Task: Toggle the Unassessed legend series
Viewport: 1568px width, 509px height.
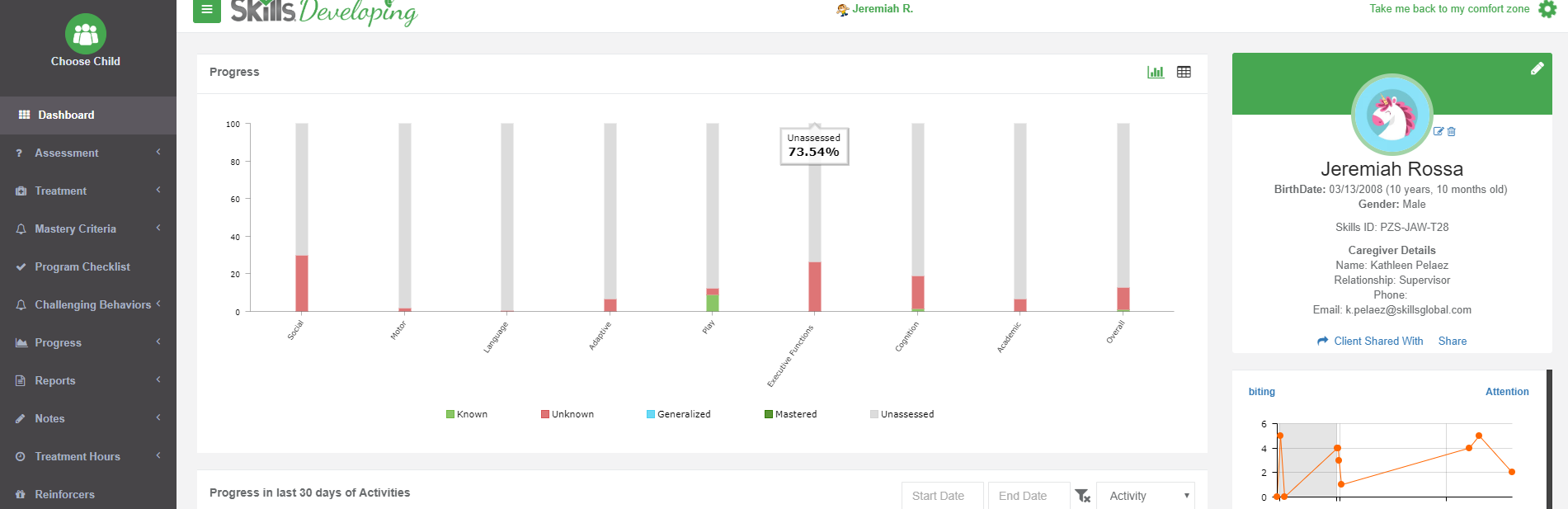Action: click(x=902, y=414)
